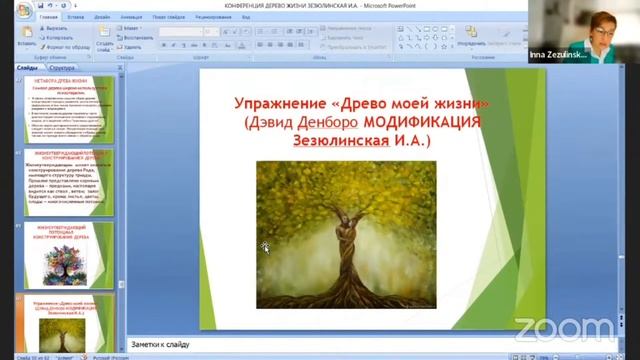Align text right

click(x=280, y=45)
